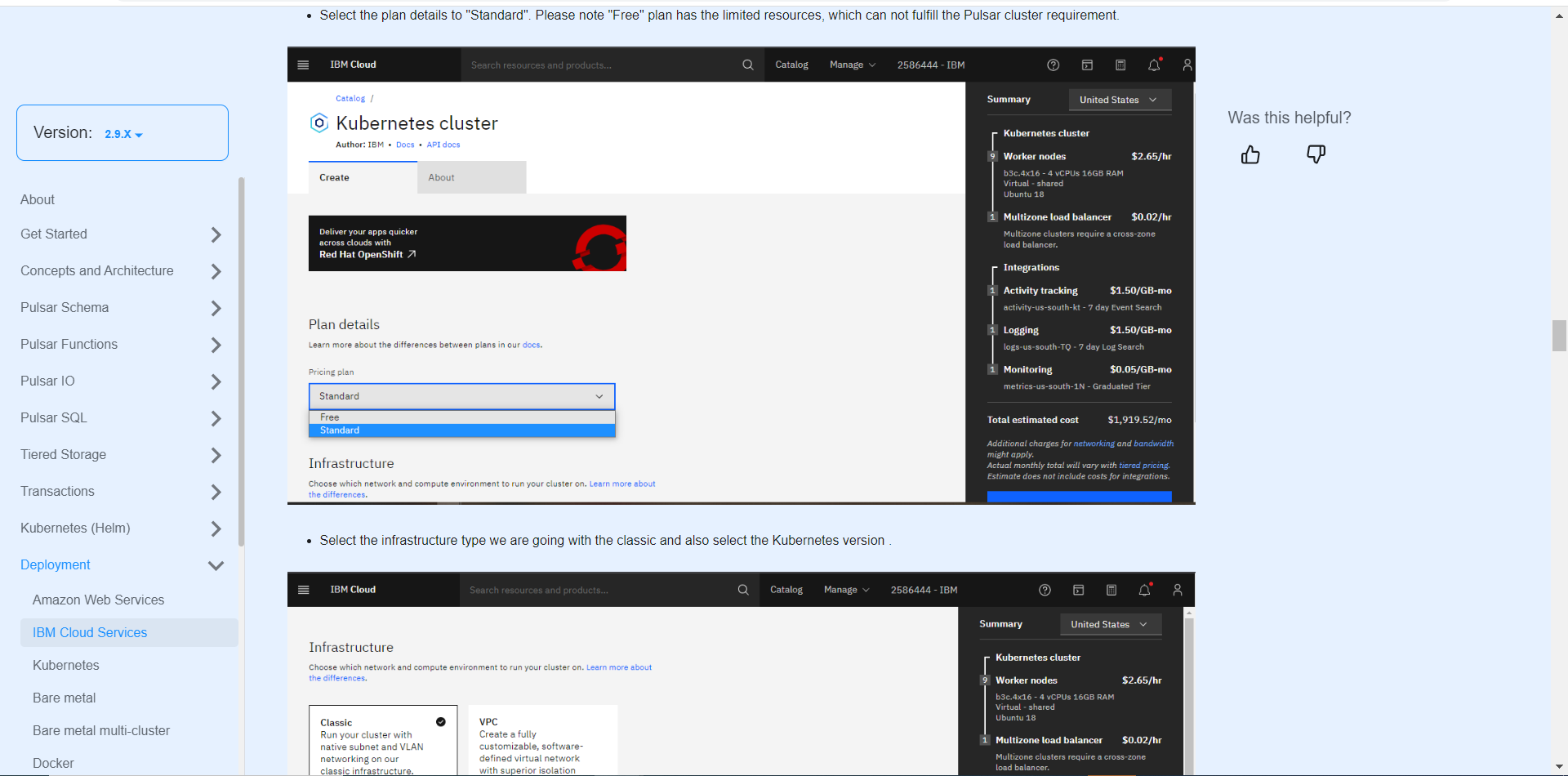Click help question icon in first IBM Cloud header
The image size is (1568, 776).
tap(1053, 65)
